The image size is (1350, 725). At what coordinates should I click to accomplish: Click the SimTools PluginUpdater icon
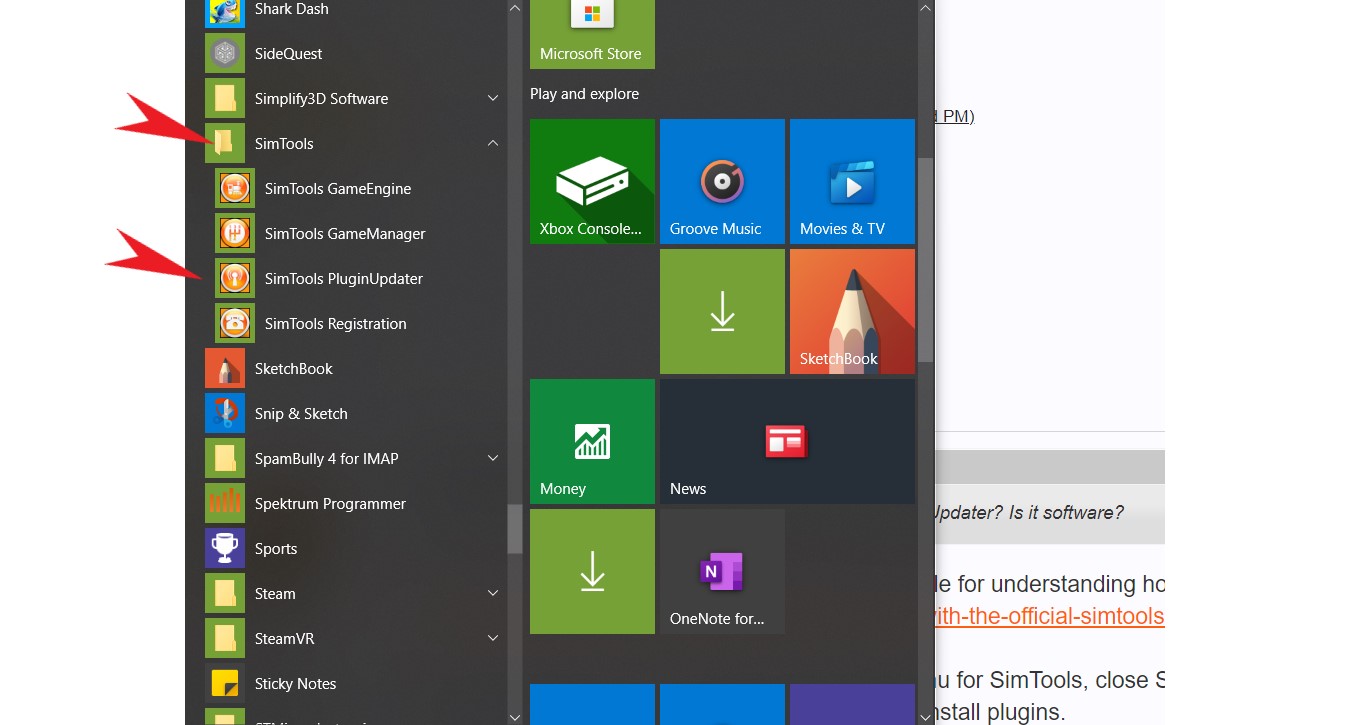tap(235, 278)
